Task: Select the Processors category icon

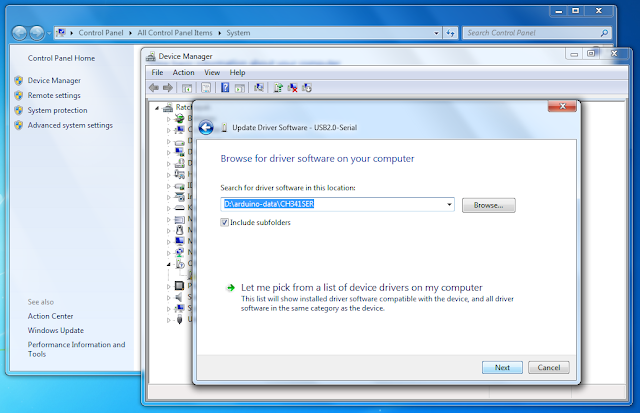Action: 179,286
